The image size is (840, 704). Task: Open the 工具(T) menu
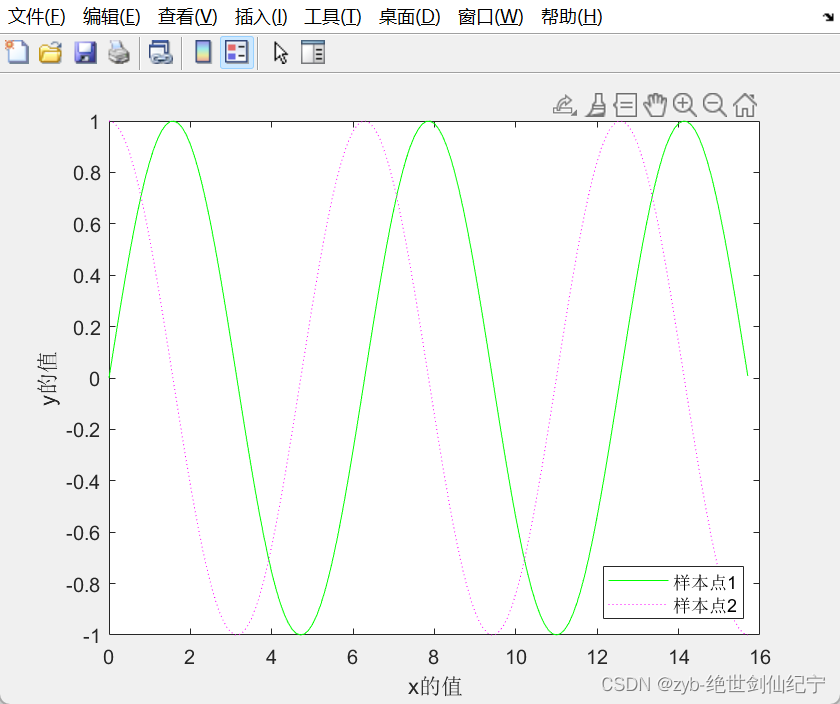coord(333,17)
